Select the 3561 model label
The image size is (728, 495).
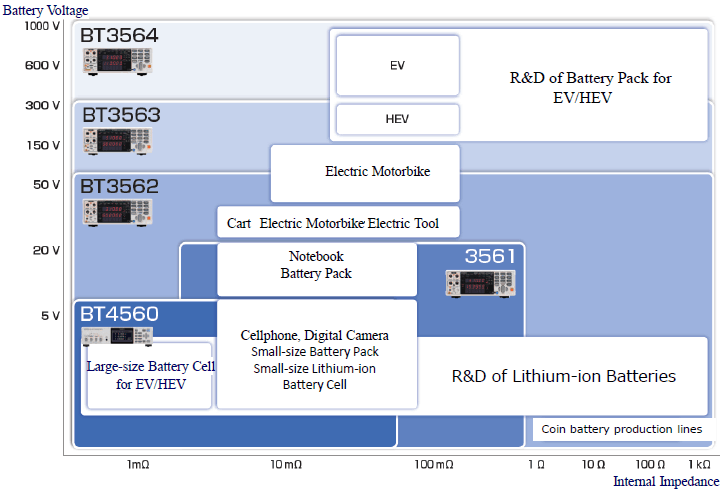pyautogui.click(x=489, y=257)
